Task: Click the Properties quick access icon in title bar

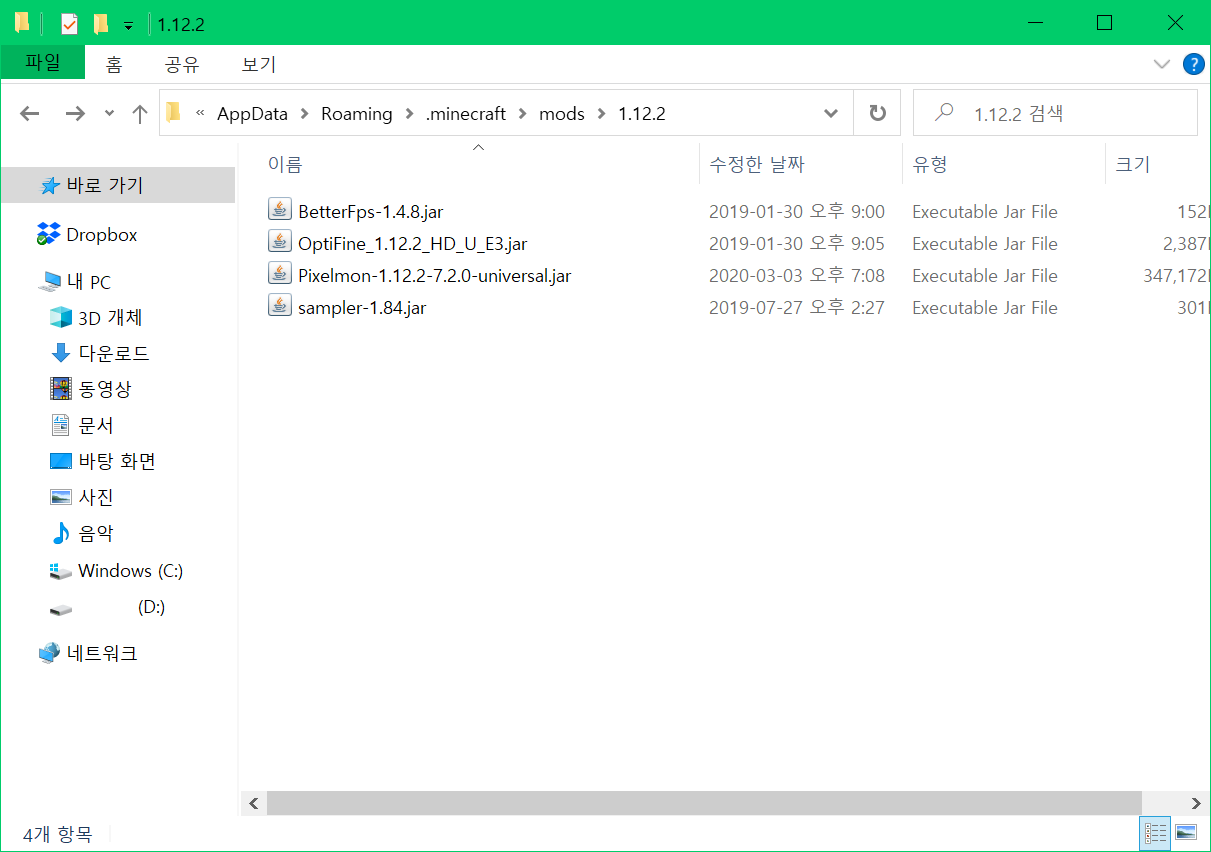Action: (x=69, y=24)
